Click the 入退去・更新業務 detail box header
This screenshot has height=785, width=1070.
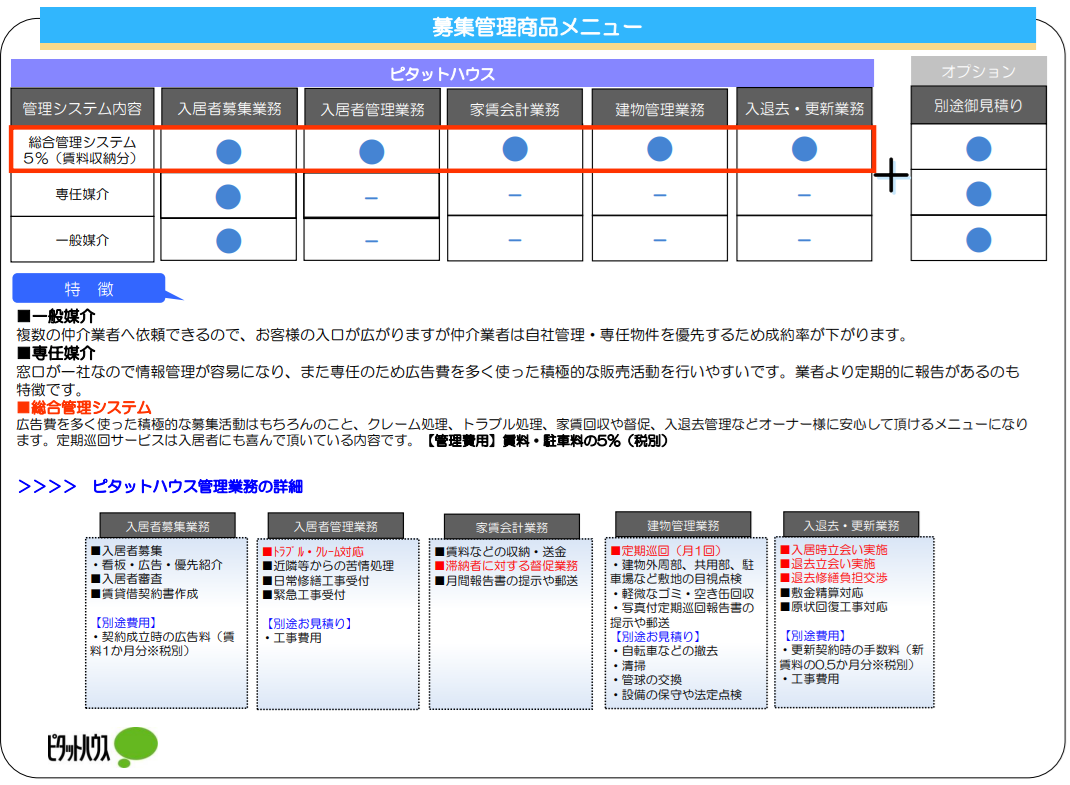pyautogui.click(x=851, y=525)
